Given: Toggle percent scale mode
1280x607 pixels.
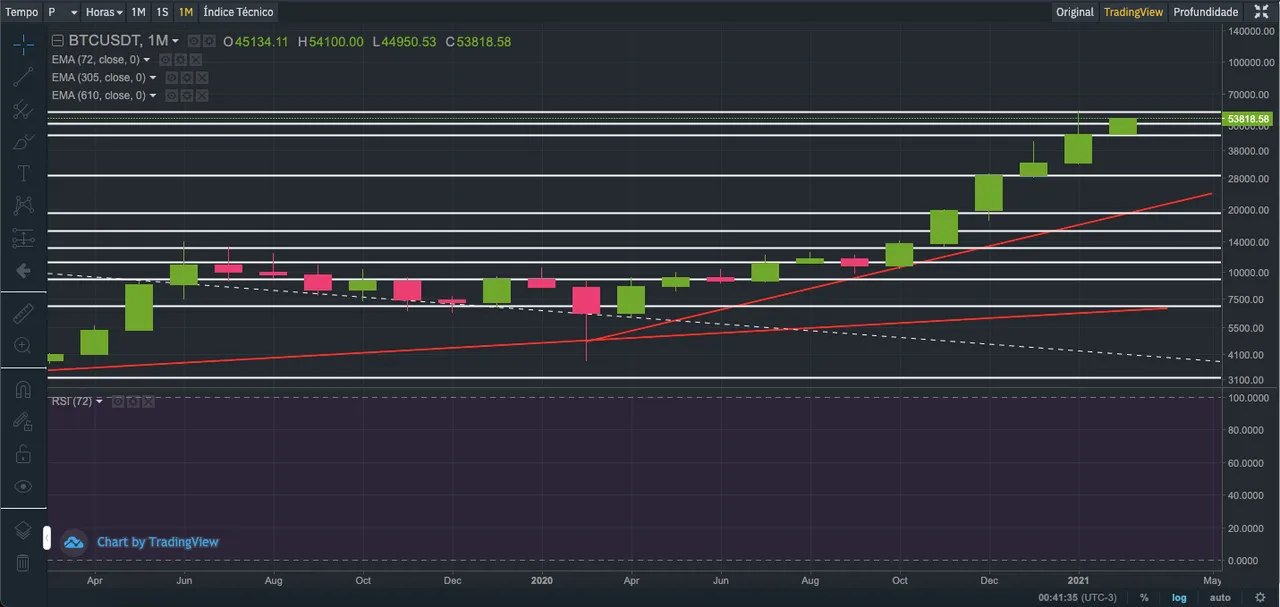Looking at the screenshot, I should (1144, 597).
